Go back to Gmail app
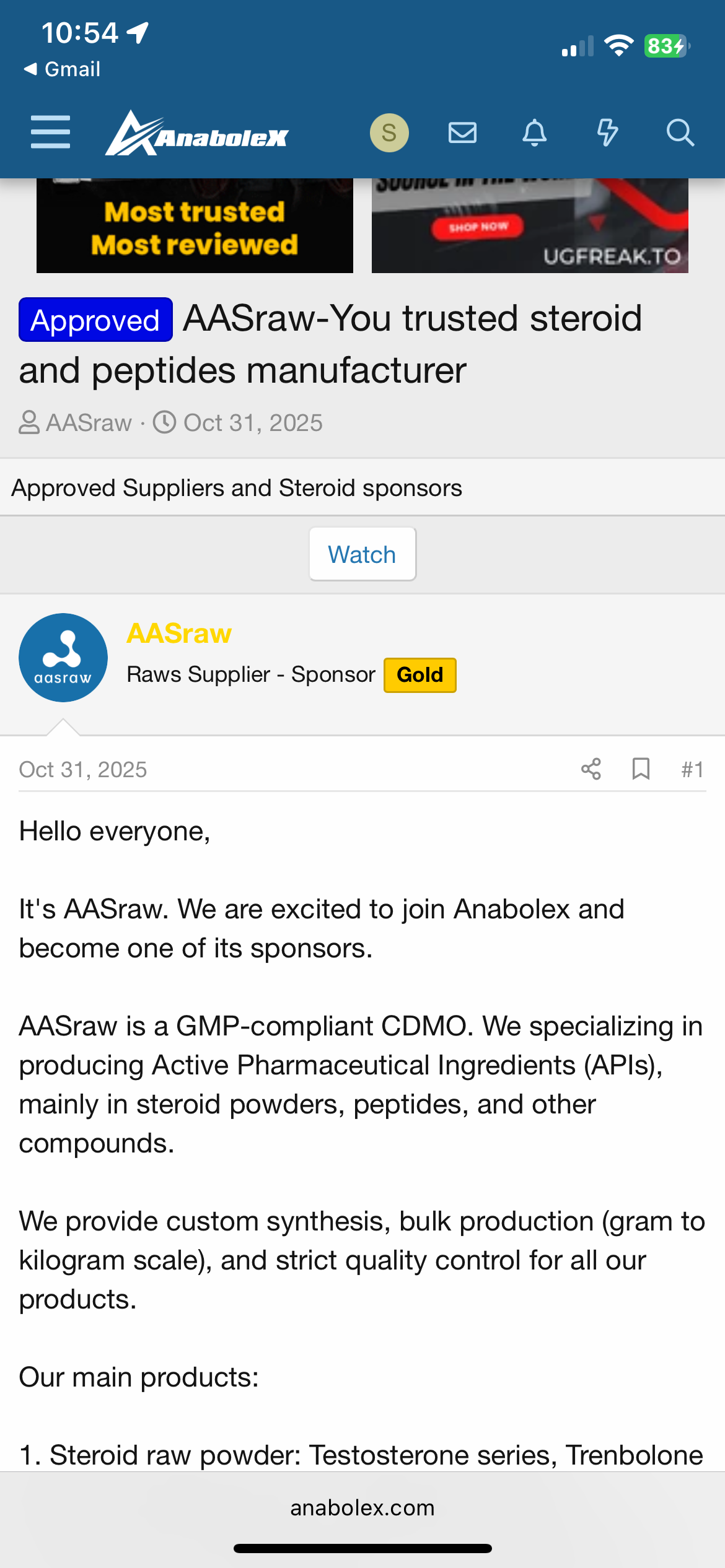 pos(62,69)
